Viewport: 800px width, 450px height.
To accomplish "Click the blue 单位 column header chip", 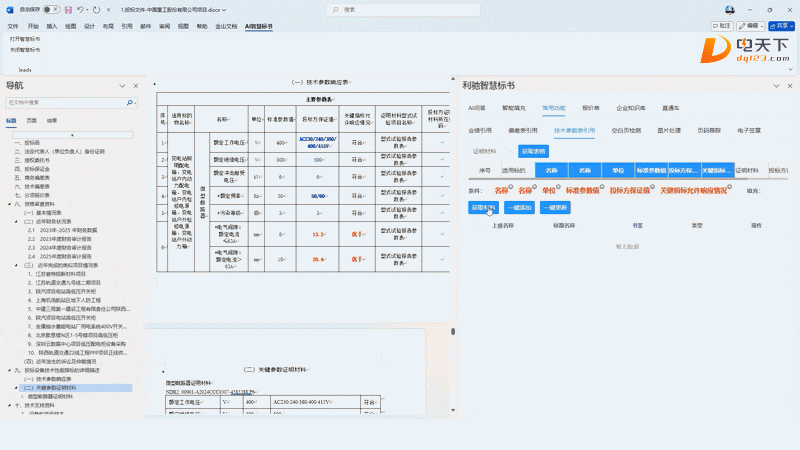I will 618,170.
